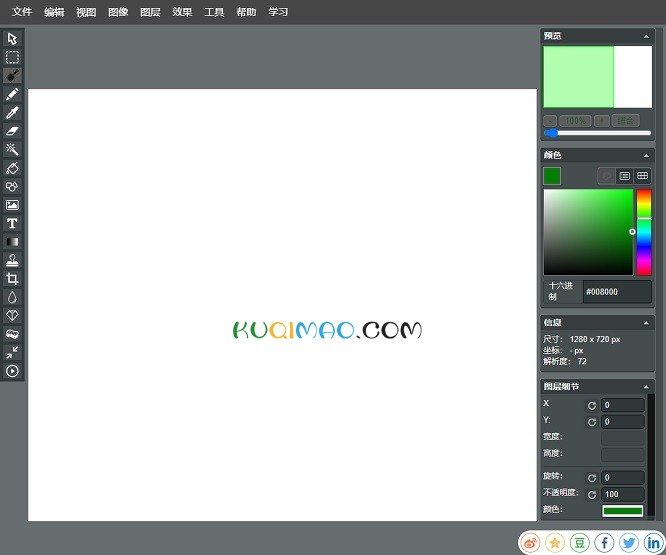Click the insert image Media tool

12,205
